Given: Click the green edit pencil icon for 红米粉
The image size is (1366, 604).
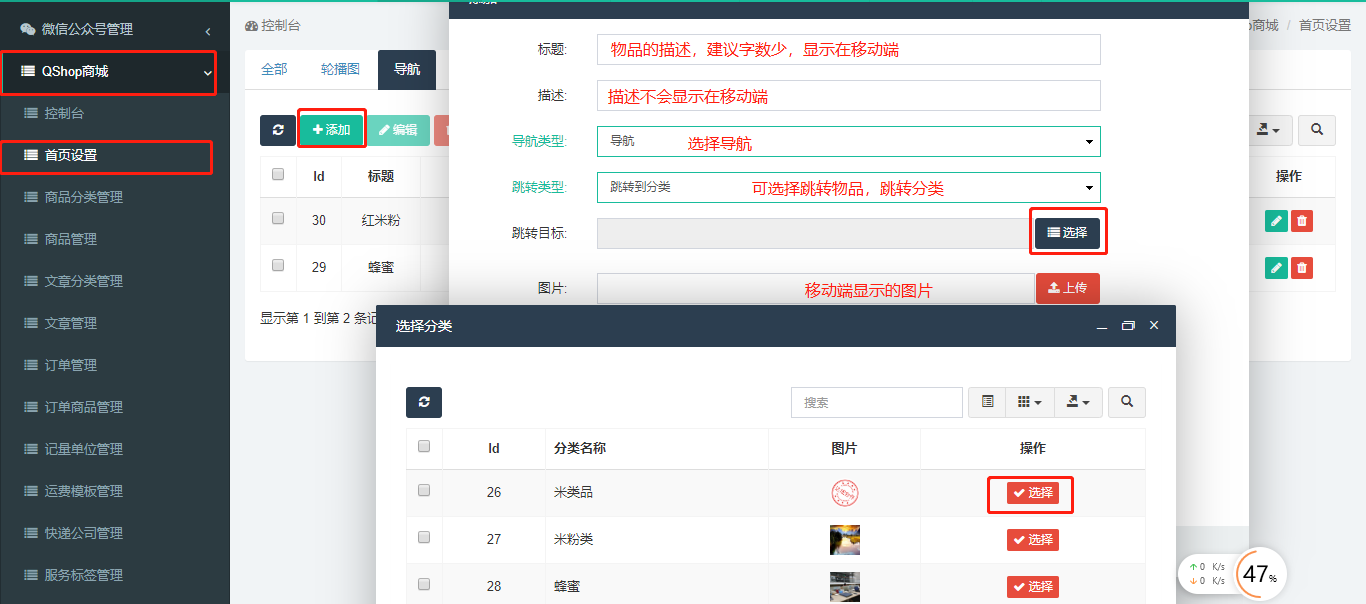Looking at the screenshot, I should click(x=1276, y=221).
